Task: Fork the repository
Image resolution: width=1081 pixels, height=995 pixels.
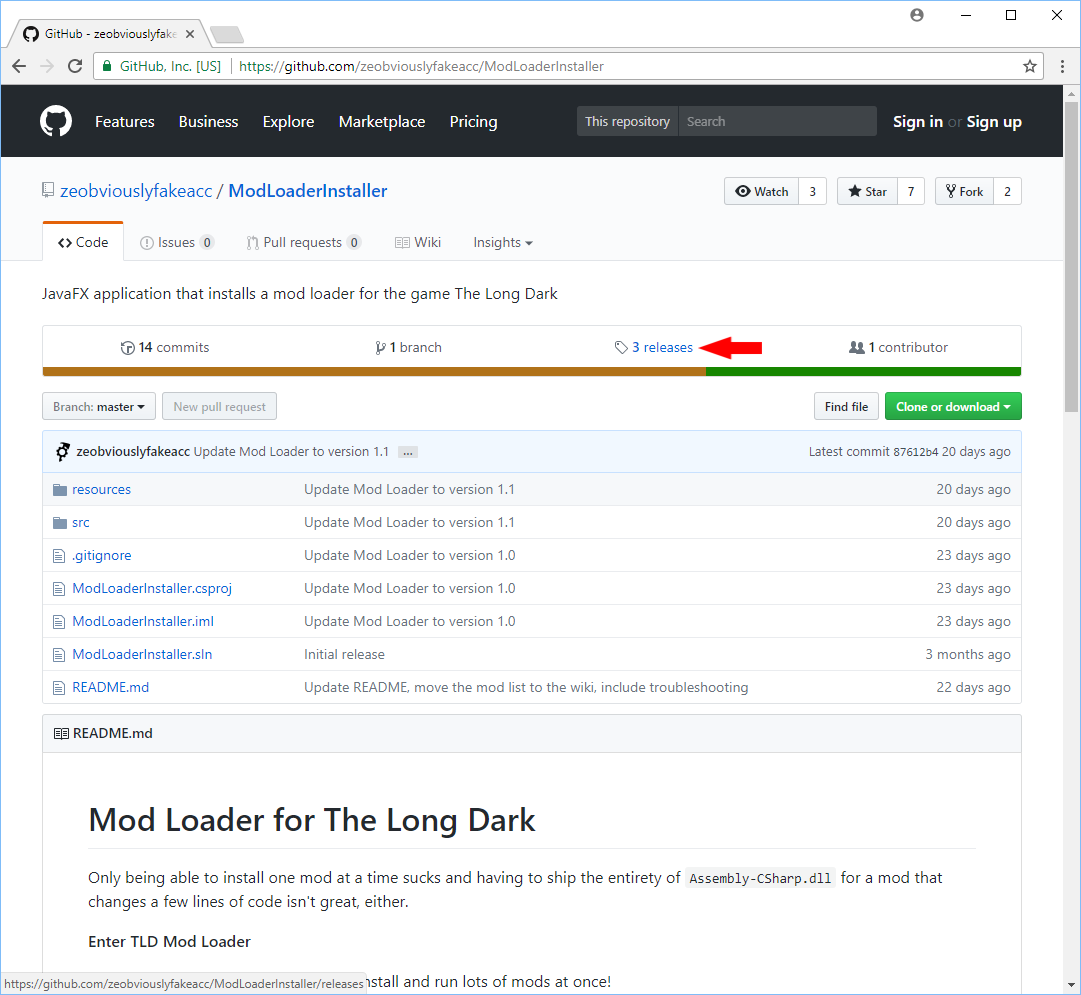Action: click(x=964, y=192)
